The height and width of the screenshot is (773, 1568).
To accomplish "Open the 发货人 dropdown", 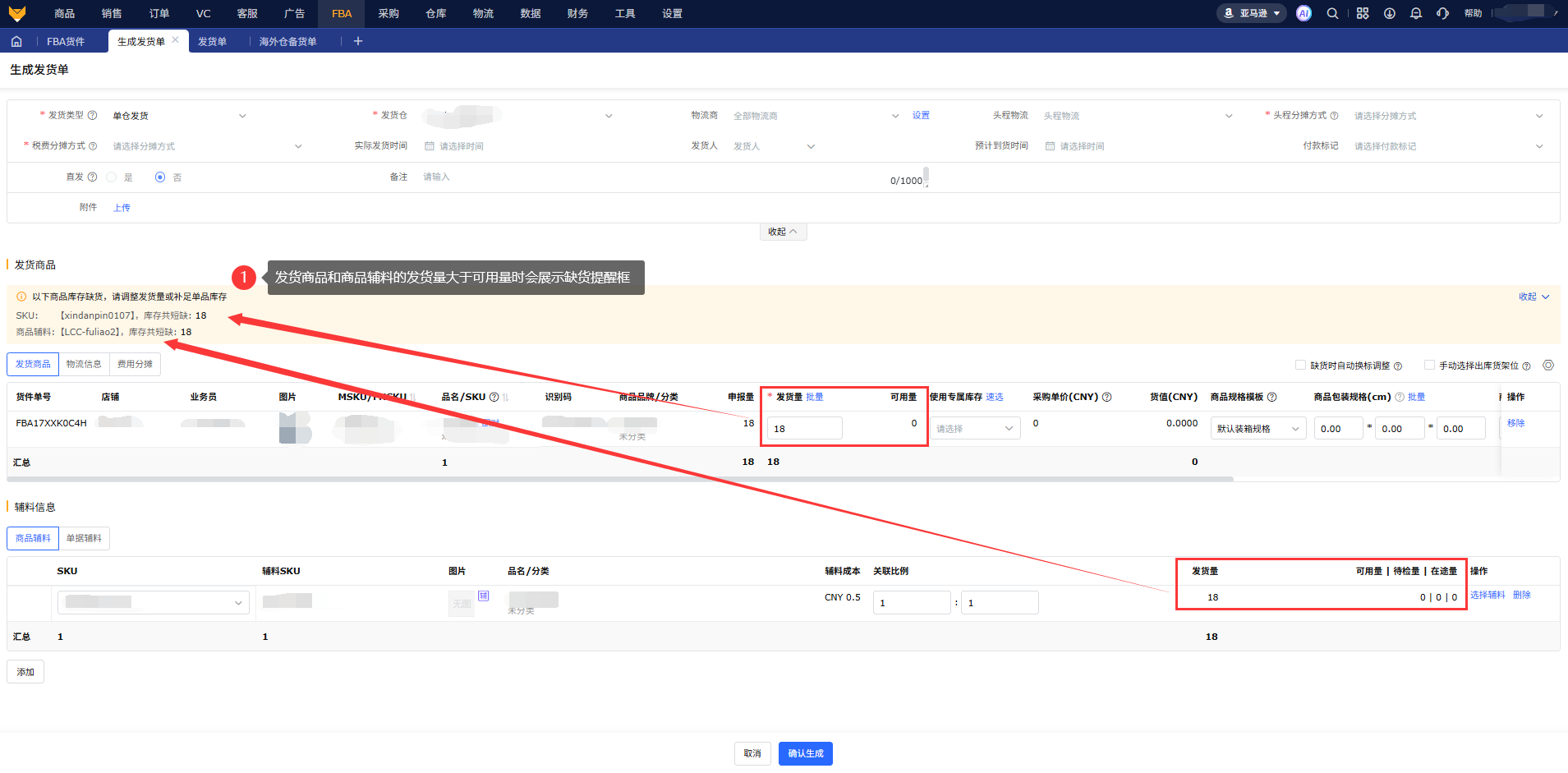I will 774,146.
